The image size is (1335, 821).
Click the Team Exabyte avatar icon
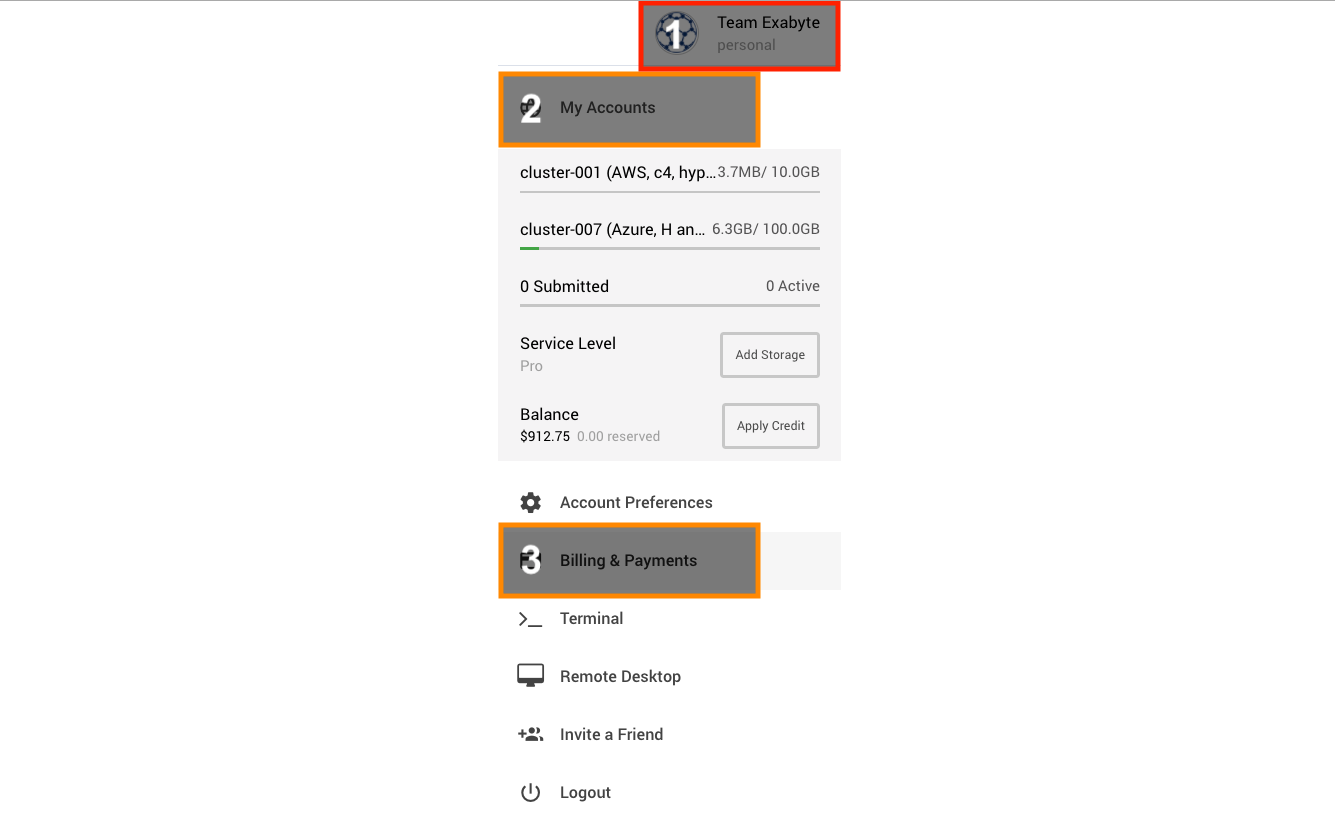coord(676,33)
